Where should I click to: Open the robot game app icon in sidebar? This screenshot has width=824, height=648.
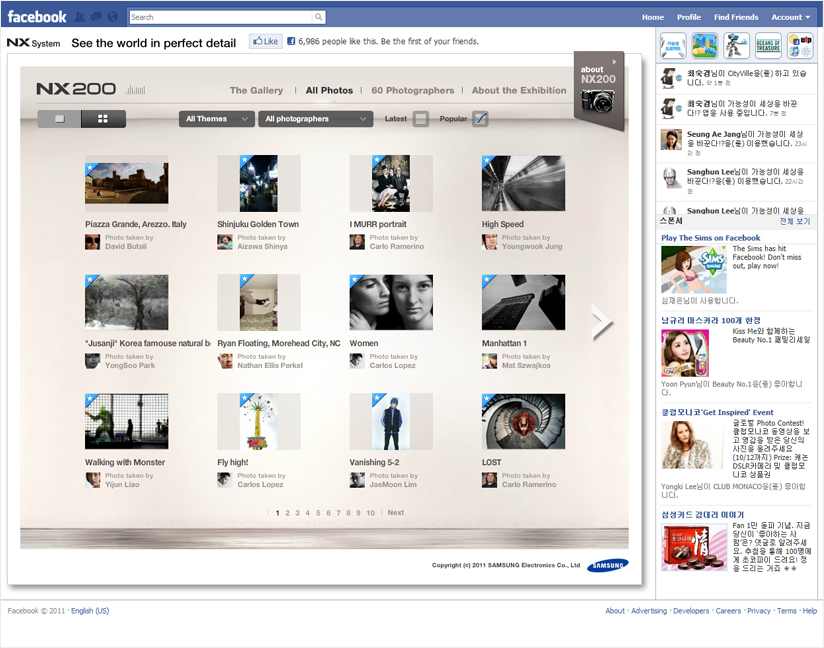click(736, 45)
